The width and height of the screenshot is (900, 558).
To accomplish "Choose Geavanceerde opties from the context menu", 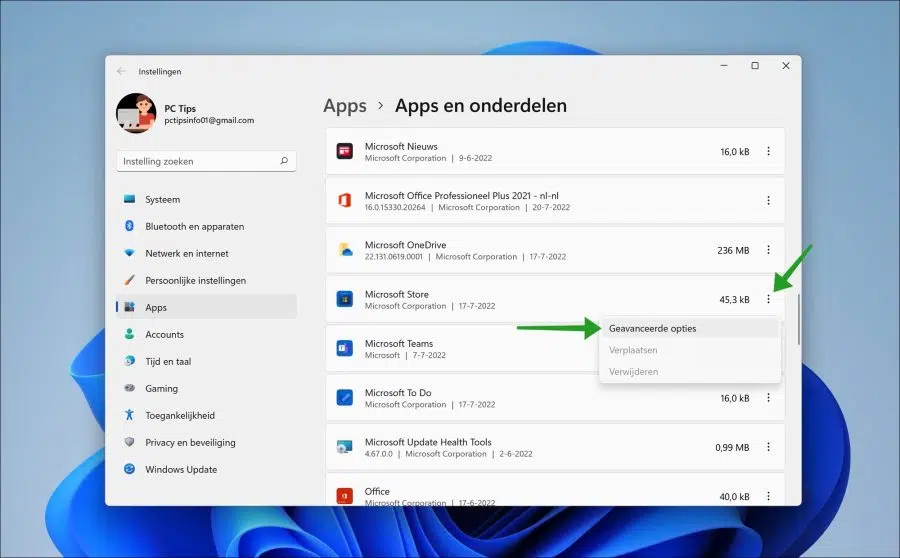I will [689, 328].
